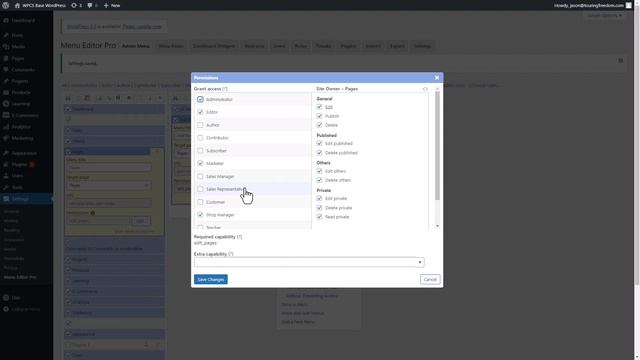Open Settings in the sidebar

27,199
